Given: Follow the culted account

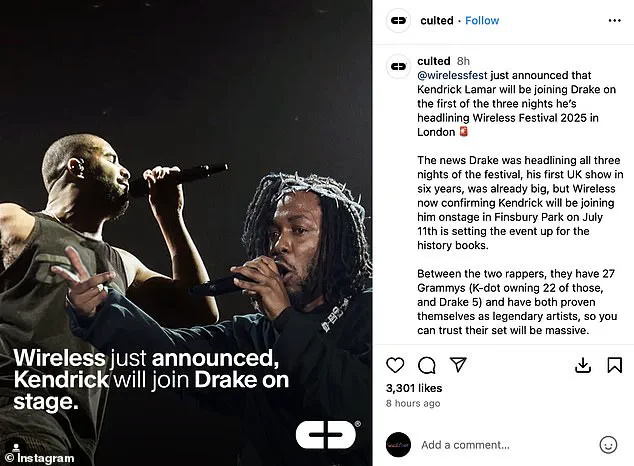Looking at the screenshot, I should [x=482, y=21].
